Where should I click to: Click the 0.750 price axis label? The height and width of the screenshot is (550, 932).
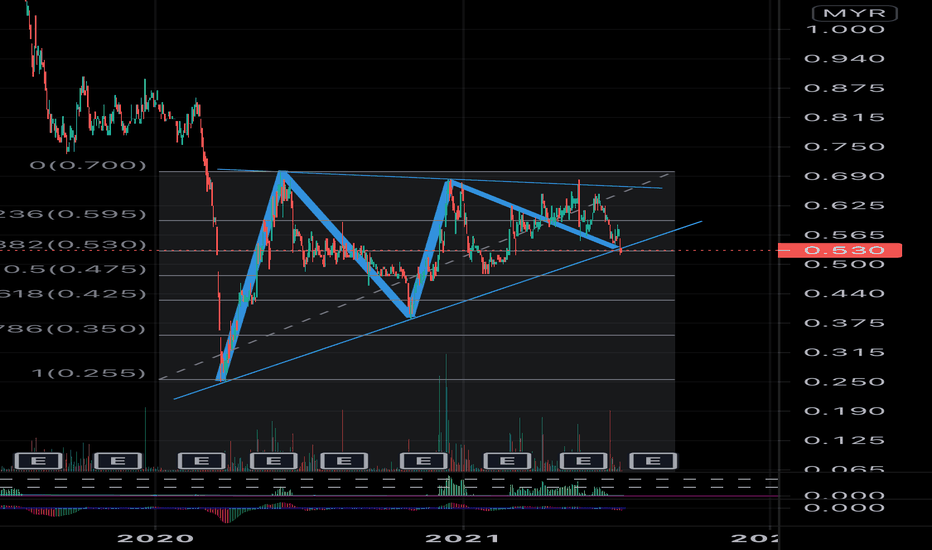pos(845,147)
